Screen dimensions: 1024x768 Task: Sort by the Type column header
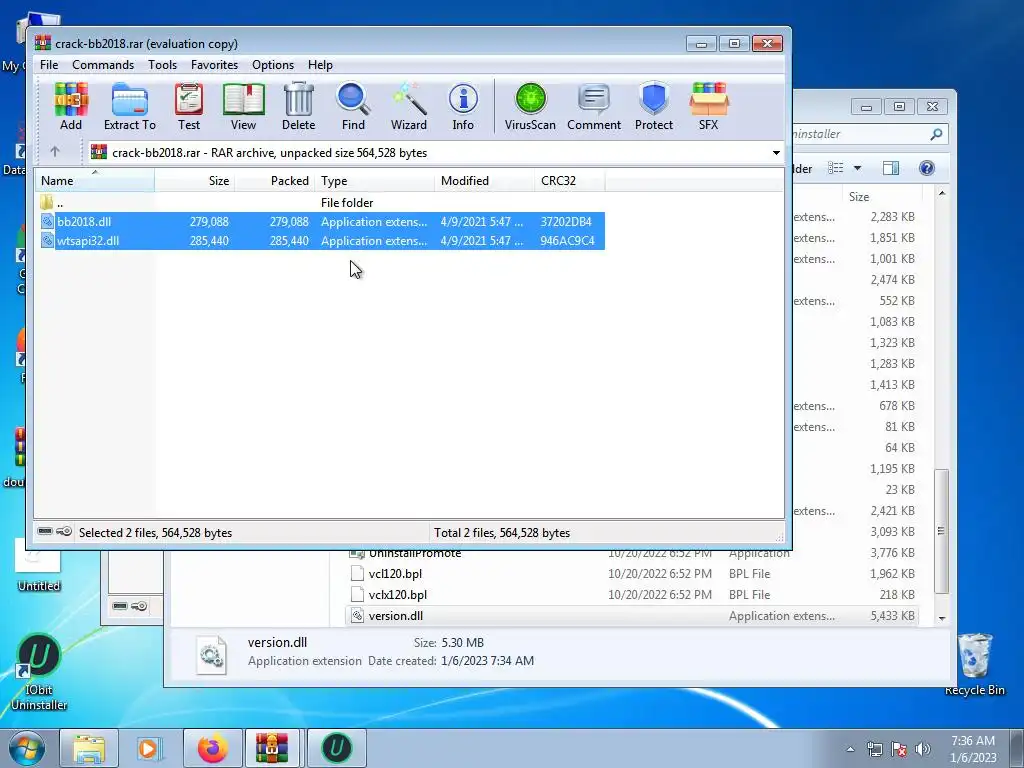click(374, 181)
